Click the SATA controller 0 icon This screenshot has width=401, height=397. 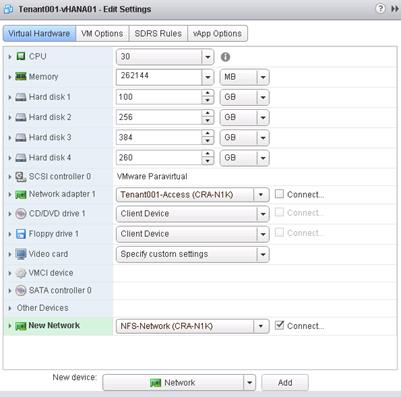(21, 291)
